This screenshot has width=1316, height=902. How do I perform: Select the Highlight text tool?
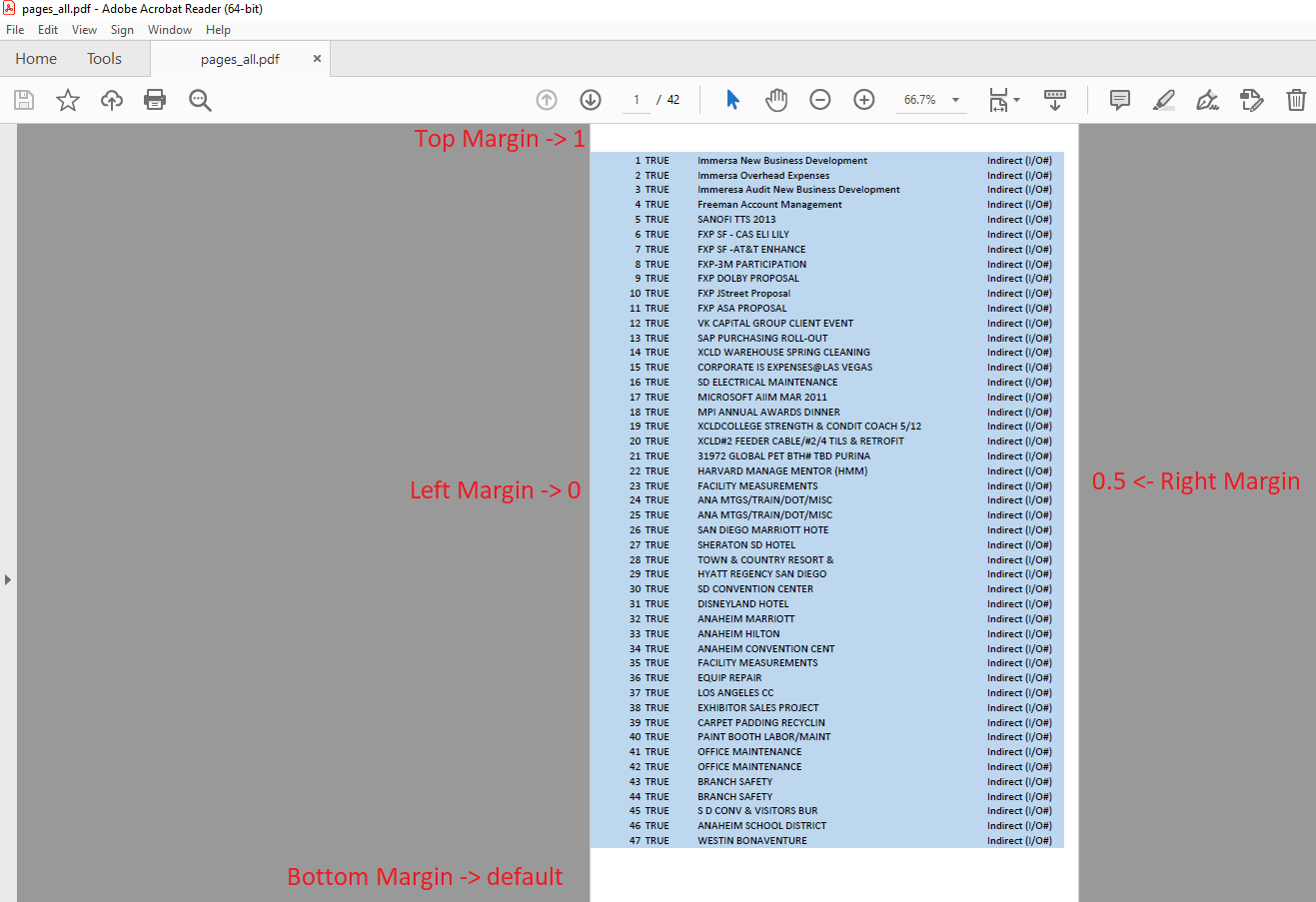click(x=1163, y=100)
